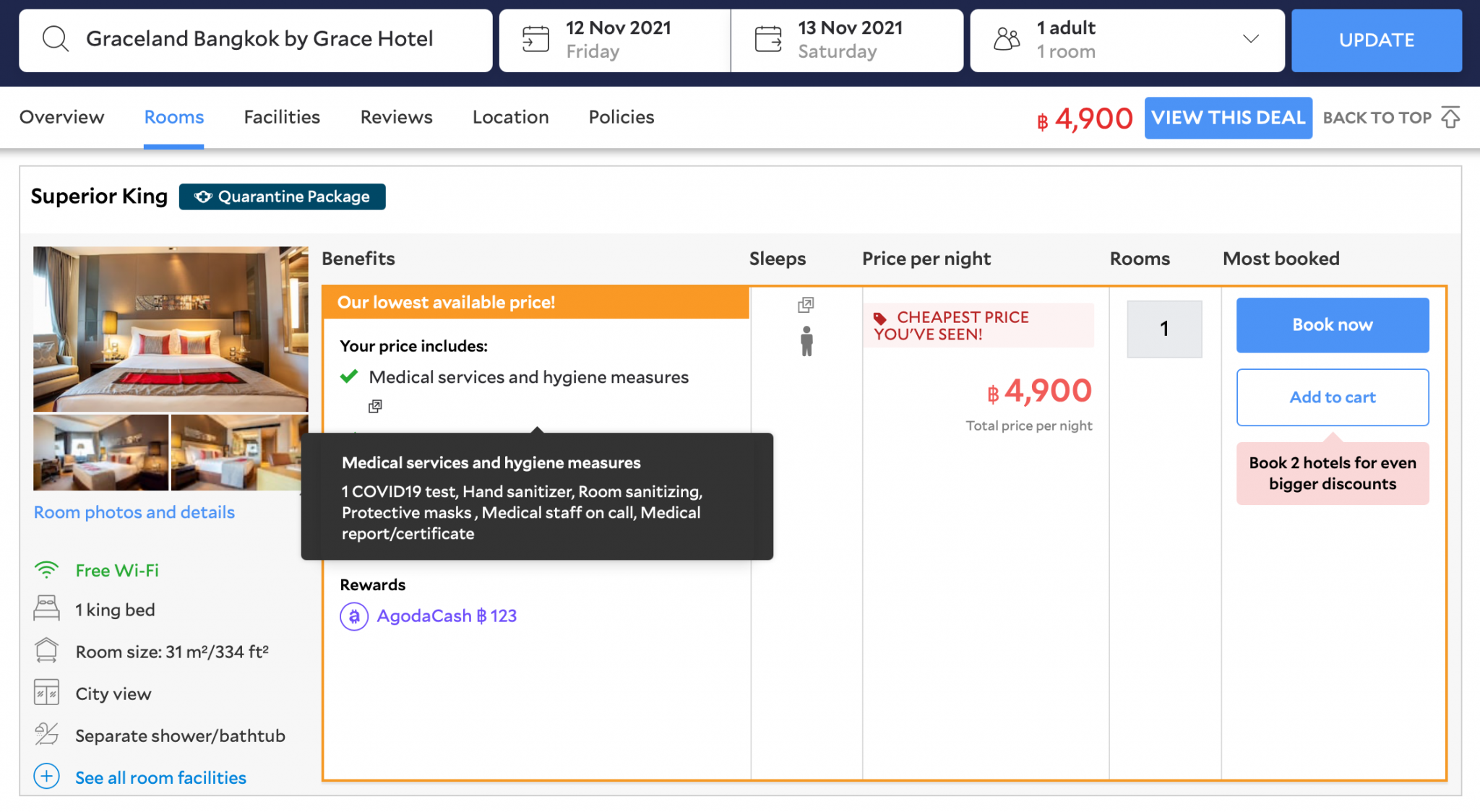Click the '1 king bed' text
The height and width of the screenshot is (812, 1480).
click(115, 610)
